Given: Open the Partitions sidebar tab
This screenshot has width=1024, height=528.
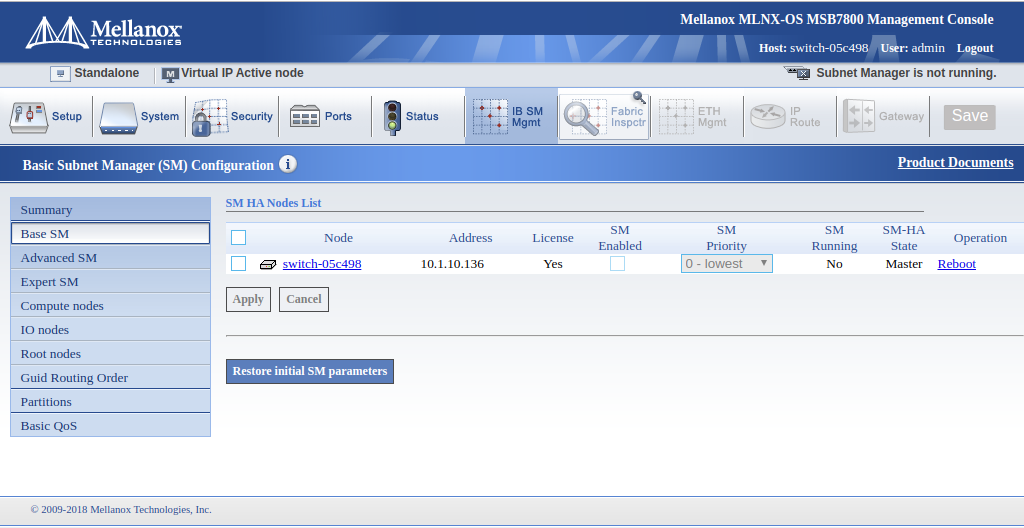Looking at the screenshot, I should pos(110,402).
